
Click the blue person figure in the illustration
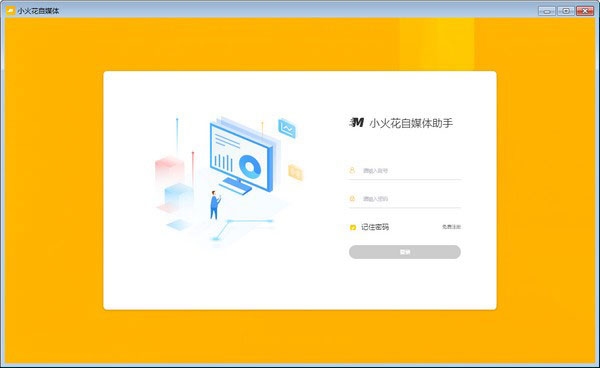coord(215,205)
